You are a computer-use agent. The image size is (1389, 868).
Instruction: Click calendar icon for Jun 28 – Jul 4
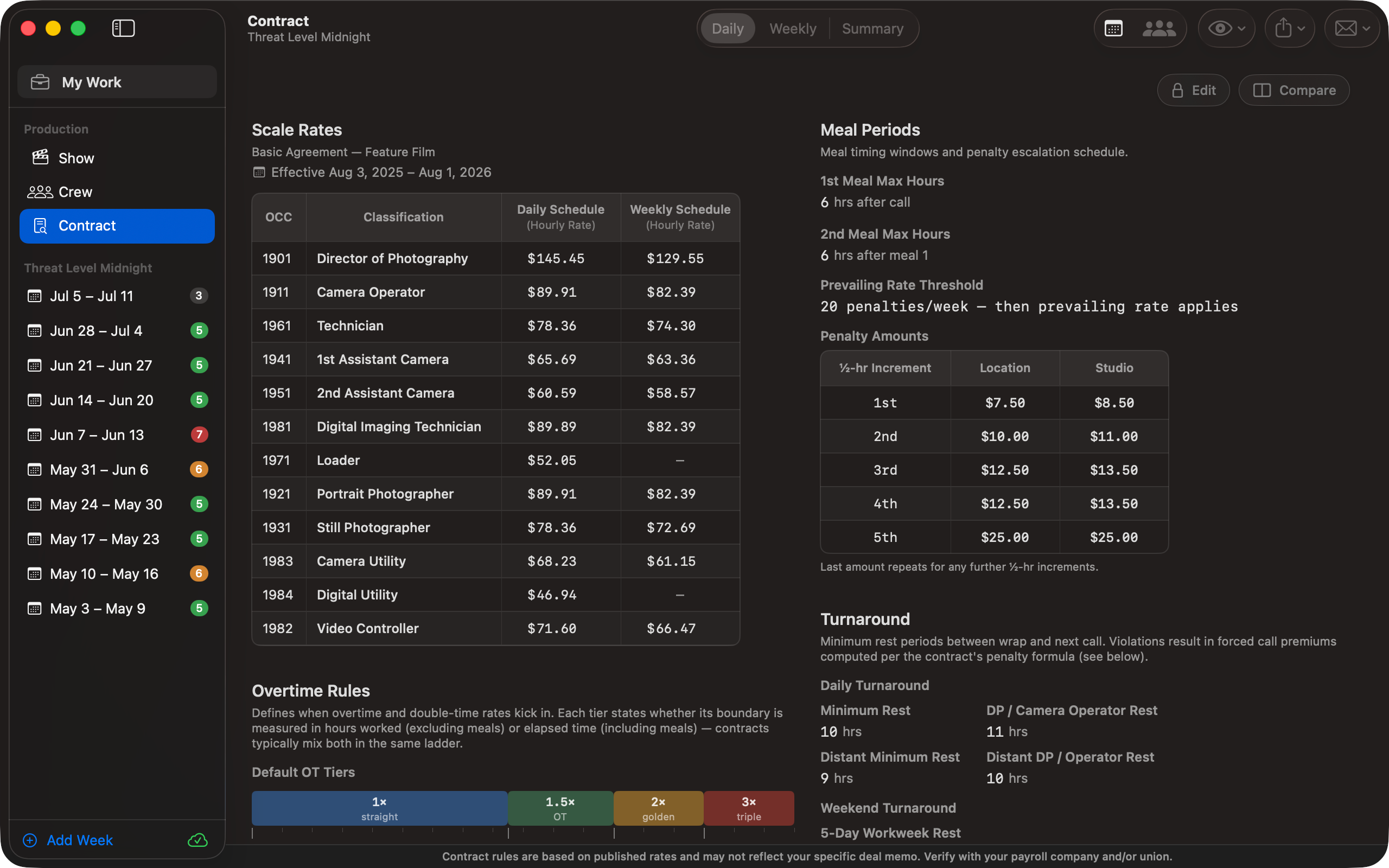[34, 331]
